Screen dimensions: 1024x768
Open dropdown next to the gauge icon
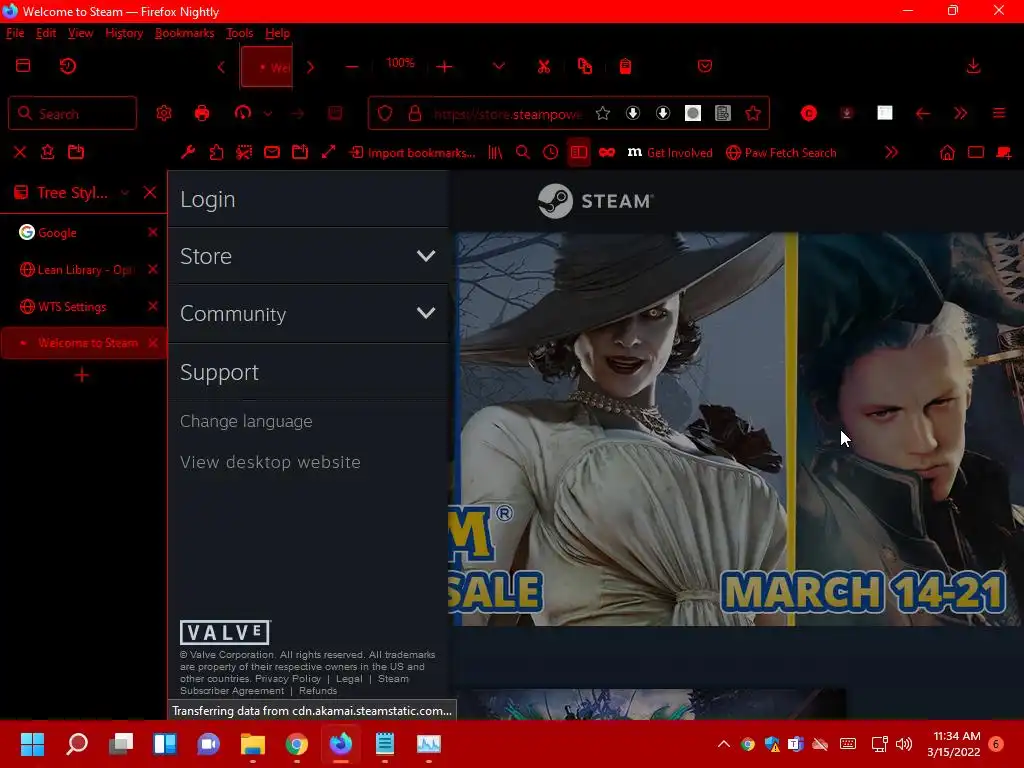(268, 114)
